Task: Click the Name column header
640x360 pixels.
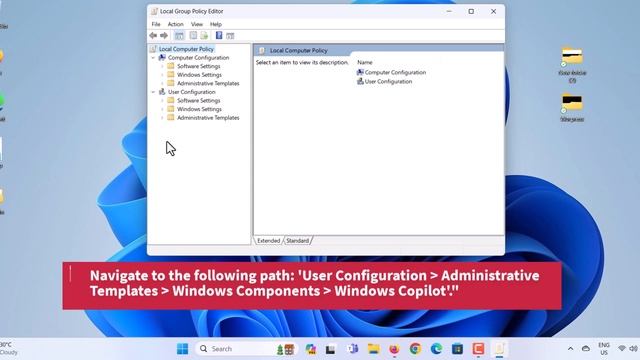Action: click(x=365, y=62)
